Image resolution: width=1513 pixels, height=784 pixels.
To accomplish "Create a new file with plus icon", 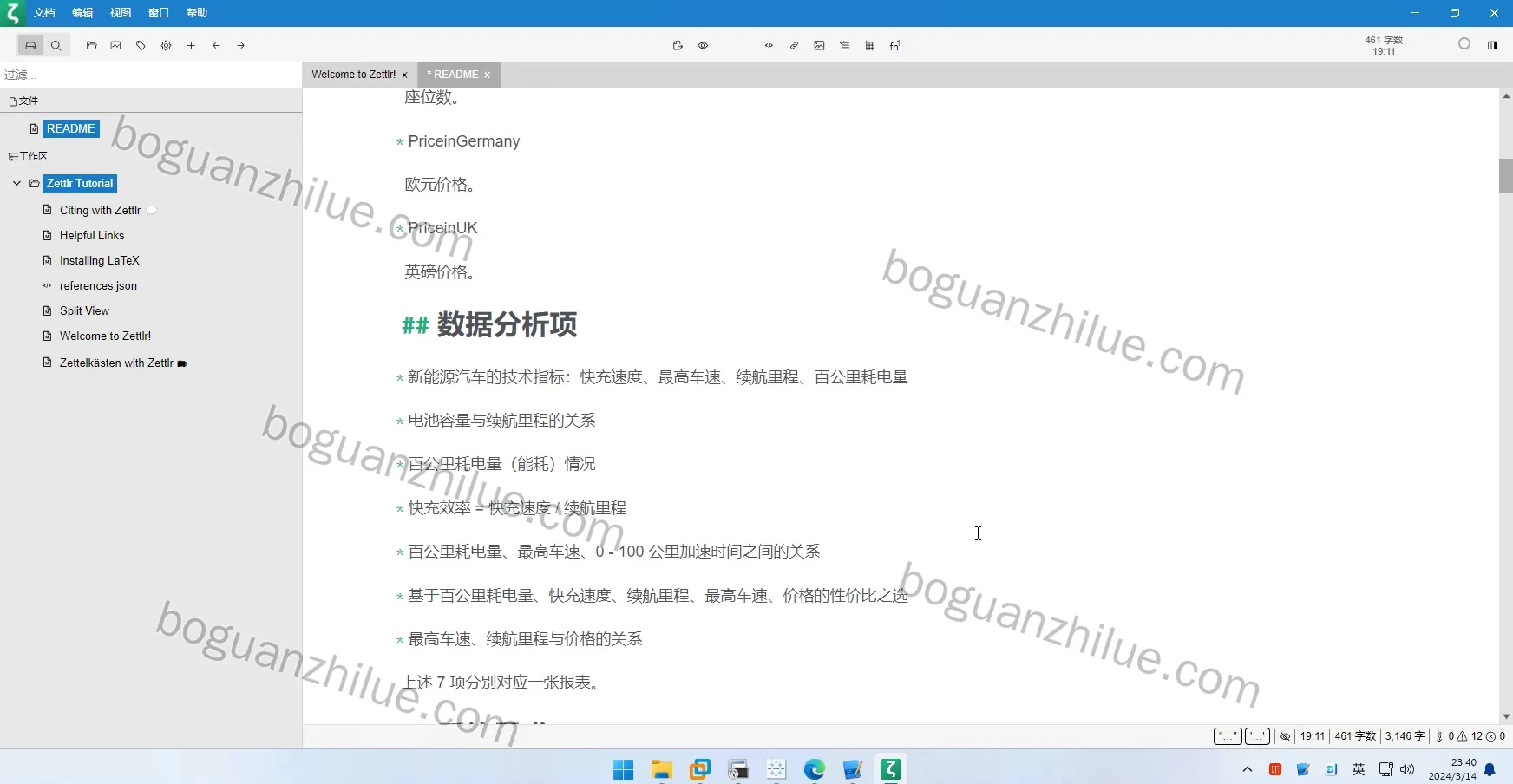I will [x=192, y=46].
